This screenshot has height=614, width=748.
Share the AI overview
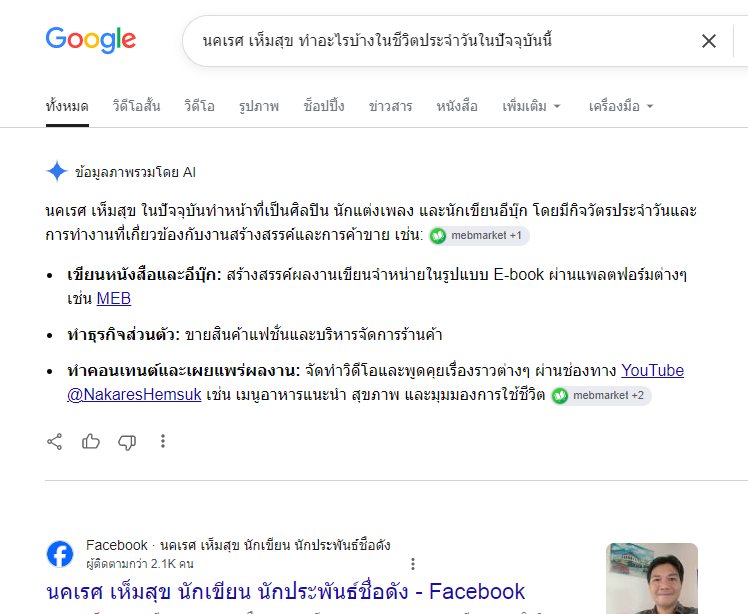point(55,441)
